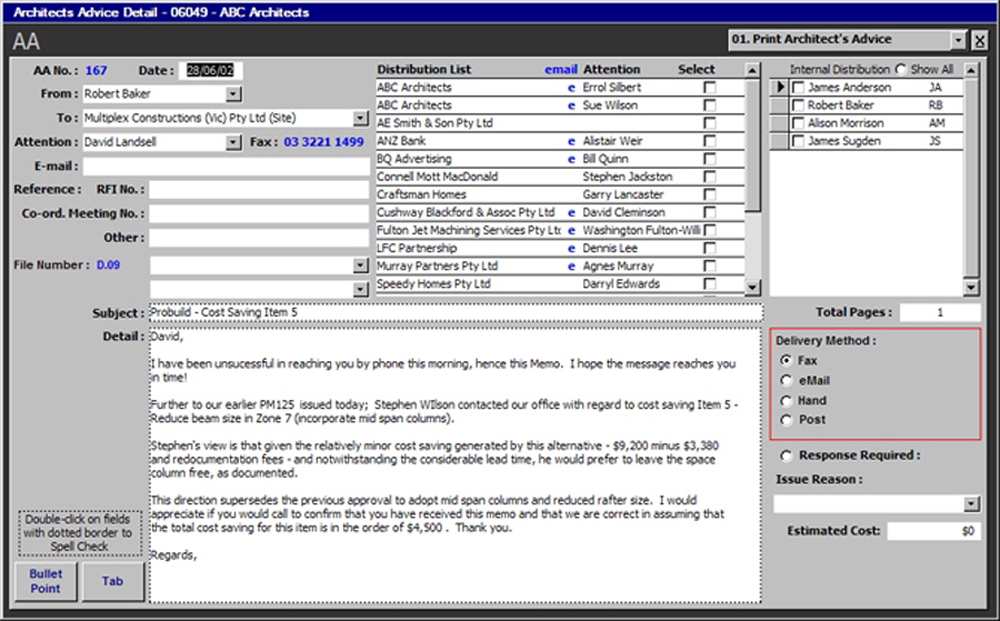
Task: Expand the To company dropdown
Action: pos(361,118)
